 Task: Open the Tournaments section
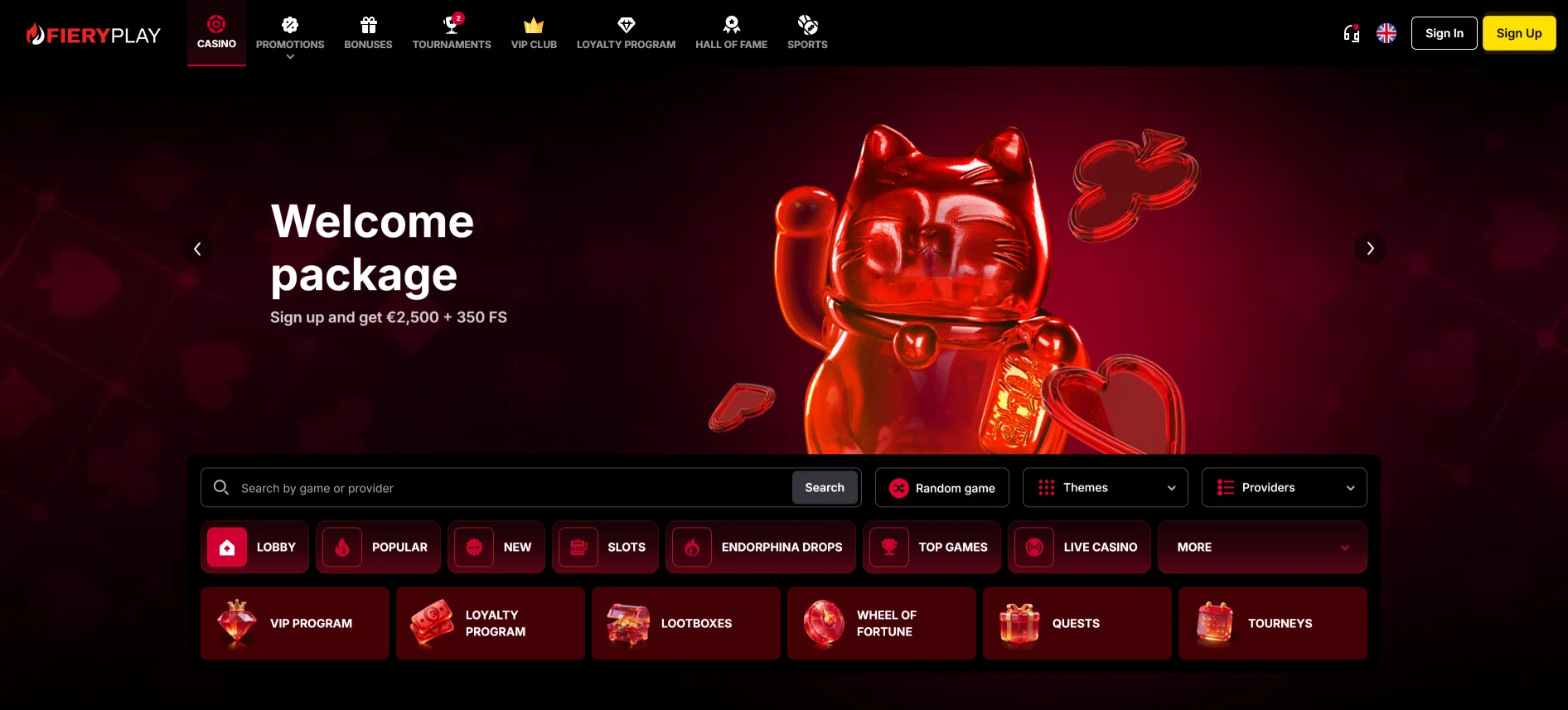(452, 34)
